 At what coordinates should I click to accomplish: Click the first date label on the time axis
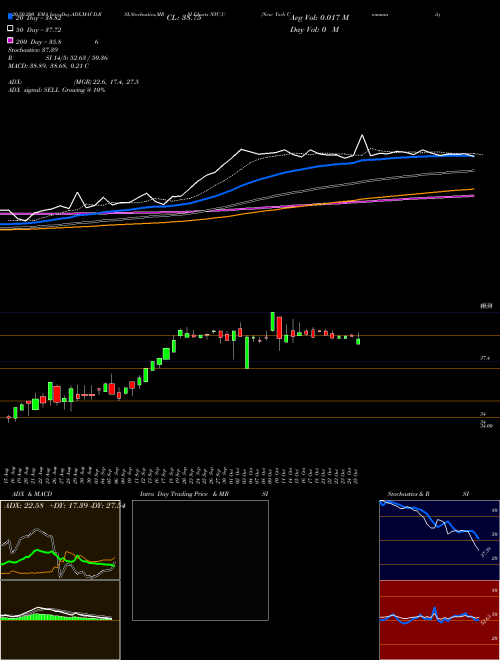pyautogui.click(x=8, y=474)
